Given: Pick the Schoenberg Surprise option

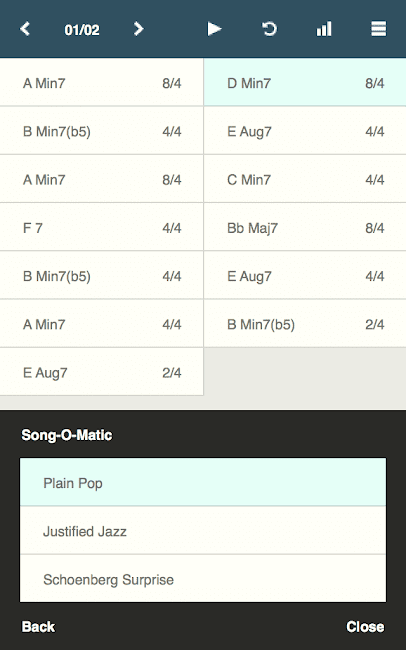Looking at the screenshot, I should click(x=203, y=579).
